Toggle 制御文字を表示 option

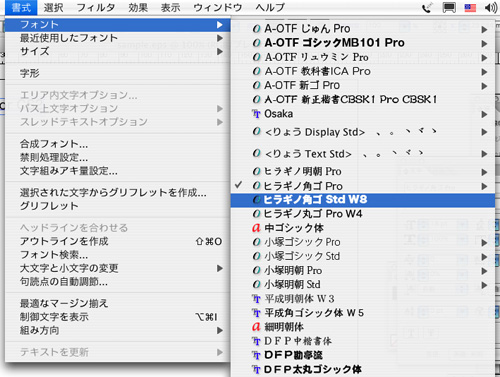118,317
